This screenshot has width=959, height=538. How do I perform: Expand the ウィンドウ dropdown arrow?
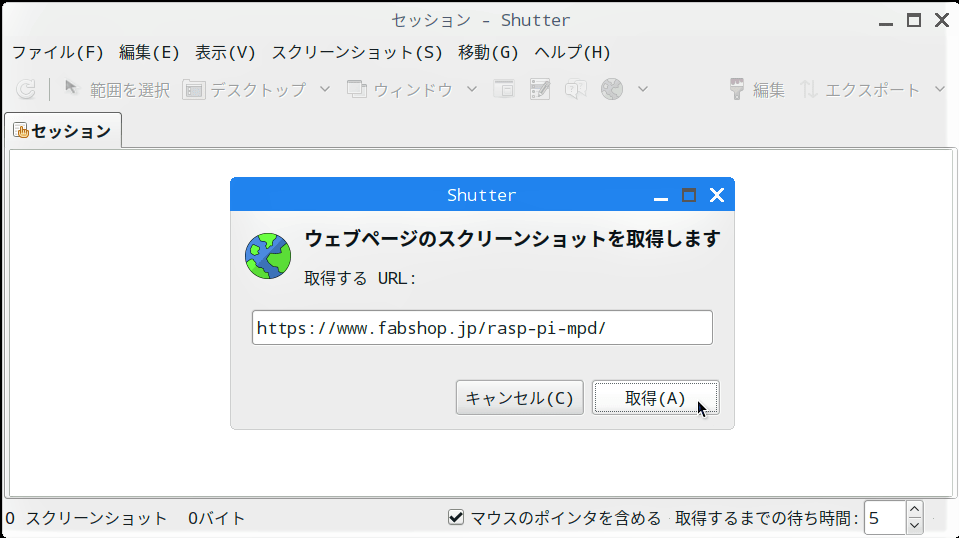coord(472,89)
